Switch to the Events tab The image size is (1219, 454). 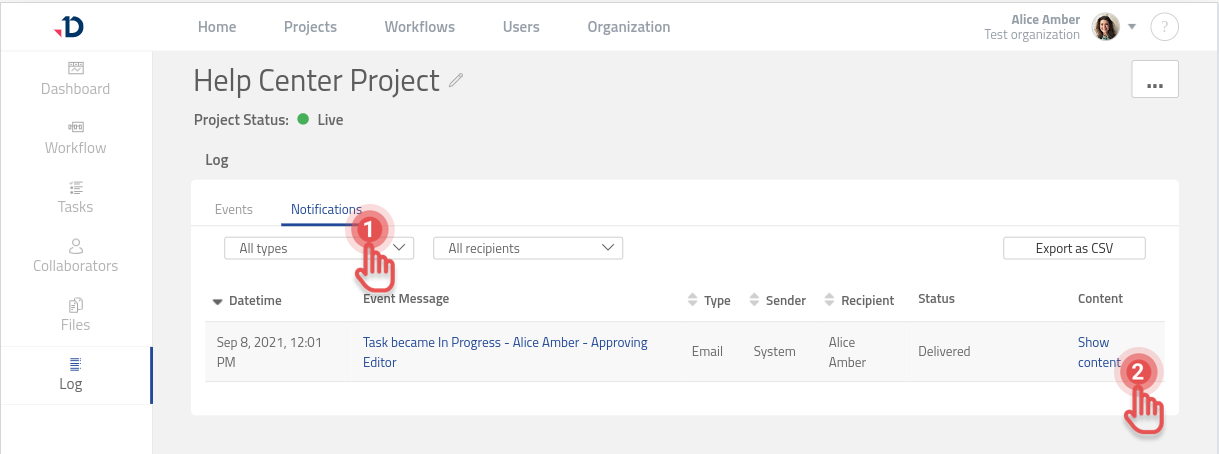(234, 210)
